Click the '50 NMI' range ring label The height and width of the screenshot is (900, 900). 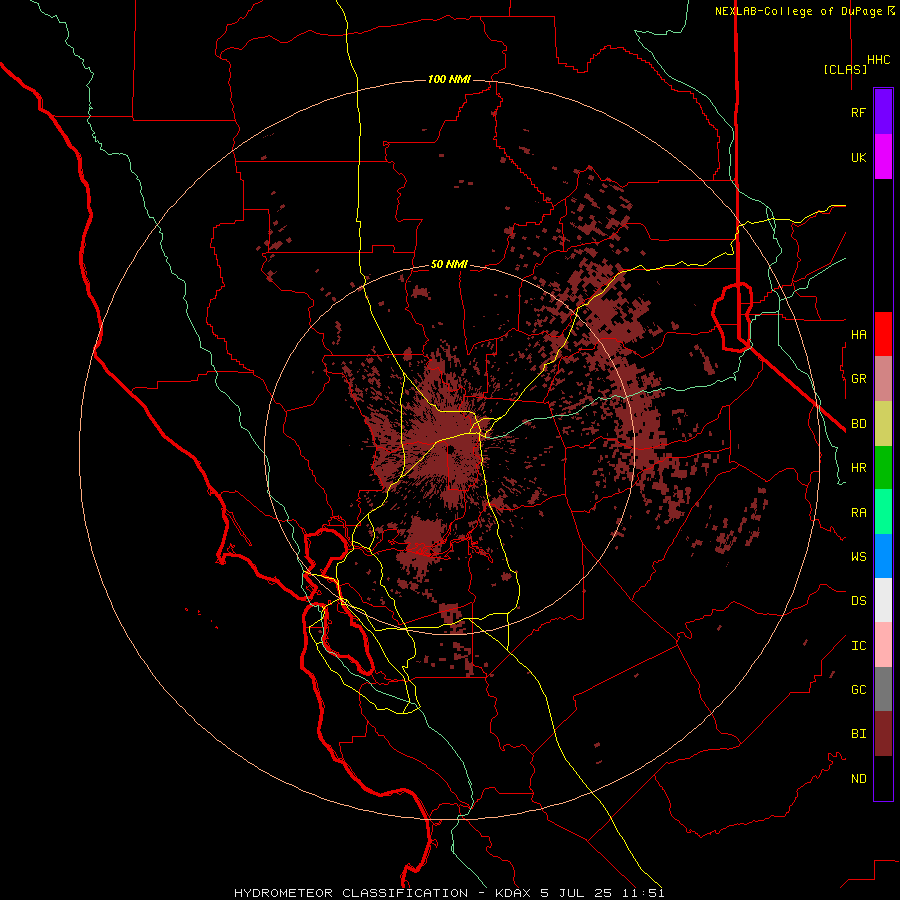tap(449, 264)
